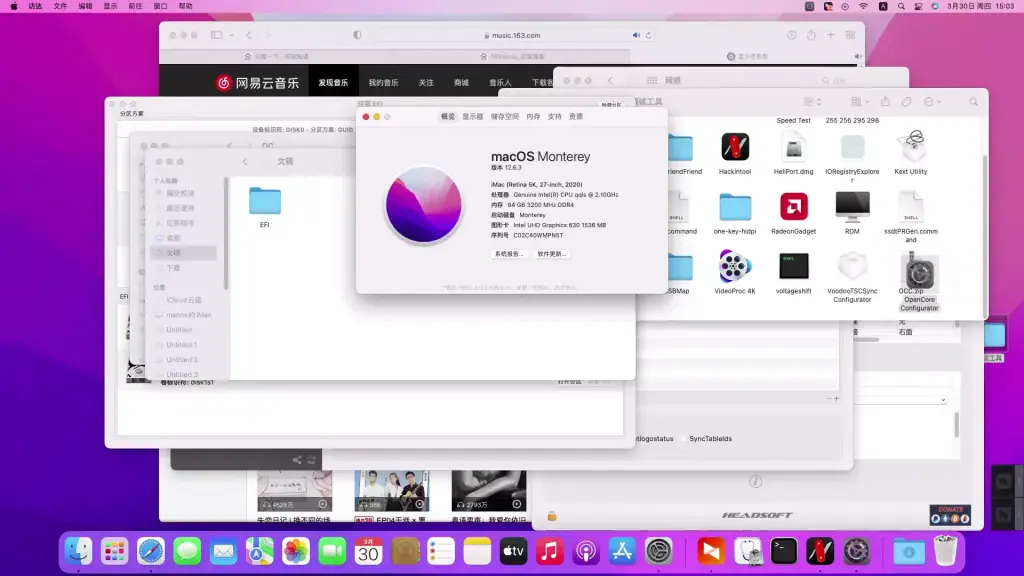Open HeliPort.dmg file icon
Image resolution: width=1024 pixels, height=576 pixels.
click(x=793, y=147)
